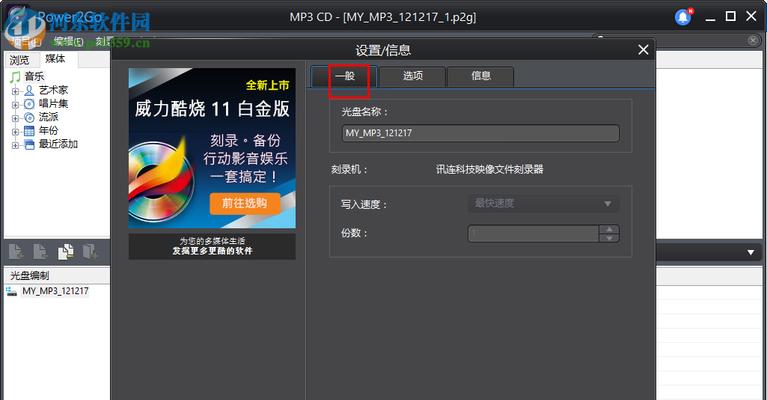Expand the 唱片集 tree node
Image resolution: width=767 pixels, height=400 pixels.
coord(15,105)
